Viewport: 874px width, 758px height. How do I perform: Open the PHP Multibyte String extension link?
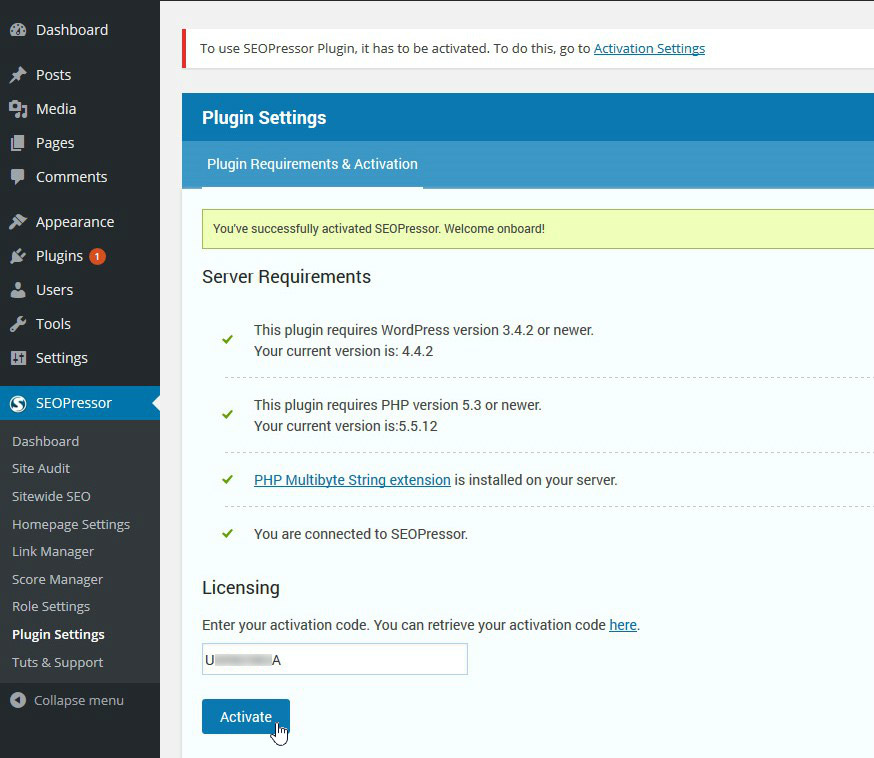click(352, 480)
